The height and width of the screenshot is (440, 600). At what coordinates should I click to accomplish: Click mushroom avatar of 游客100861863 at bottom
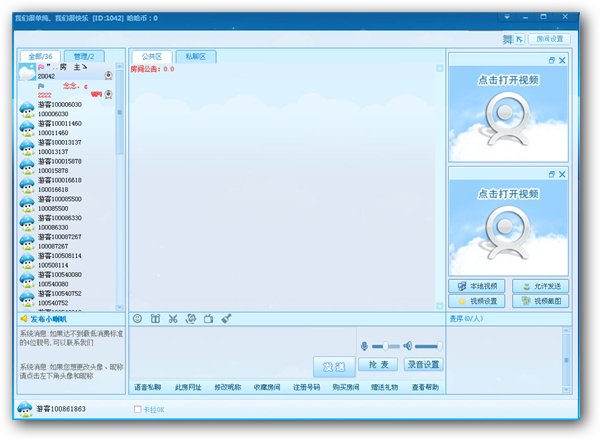pos(25,409)
